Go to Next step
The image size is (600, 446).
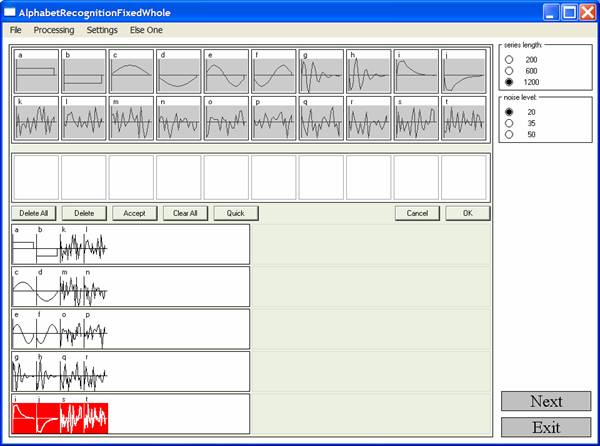(546, 401)
